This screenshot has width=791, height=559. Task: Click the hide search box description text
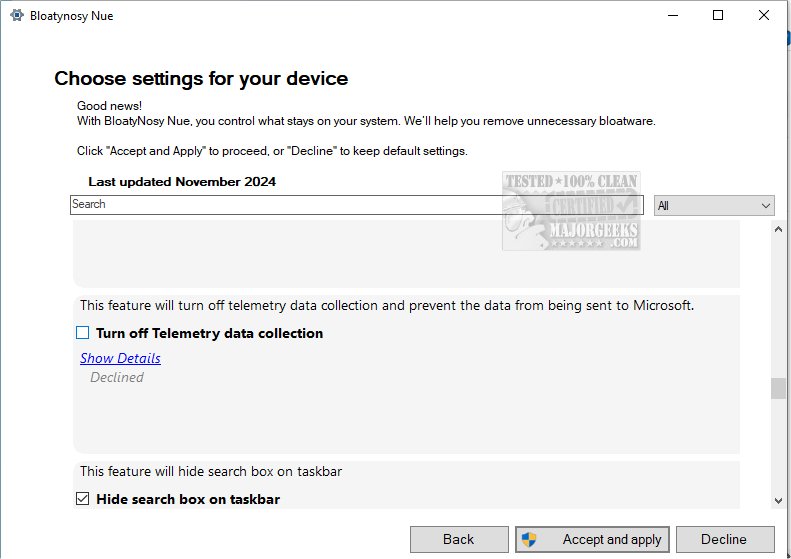(x=211, y=471)
